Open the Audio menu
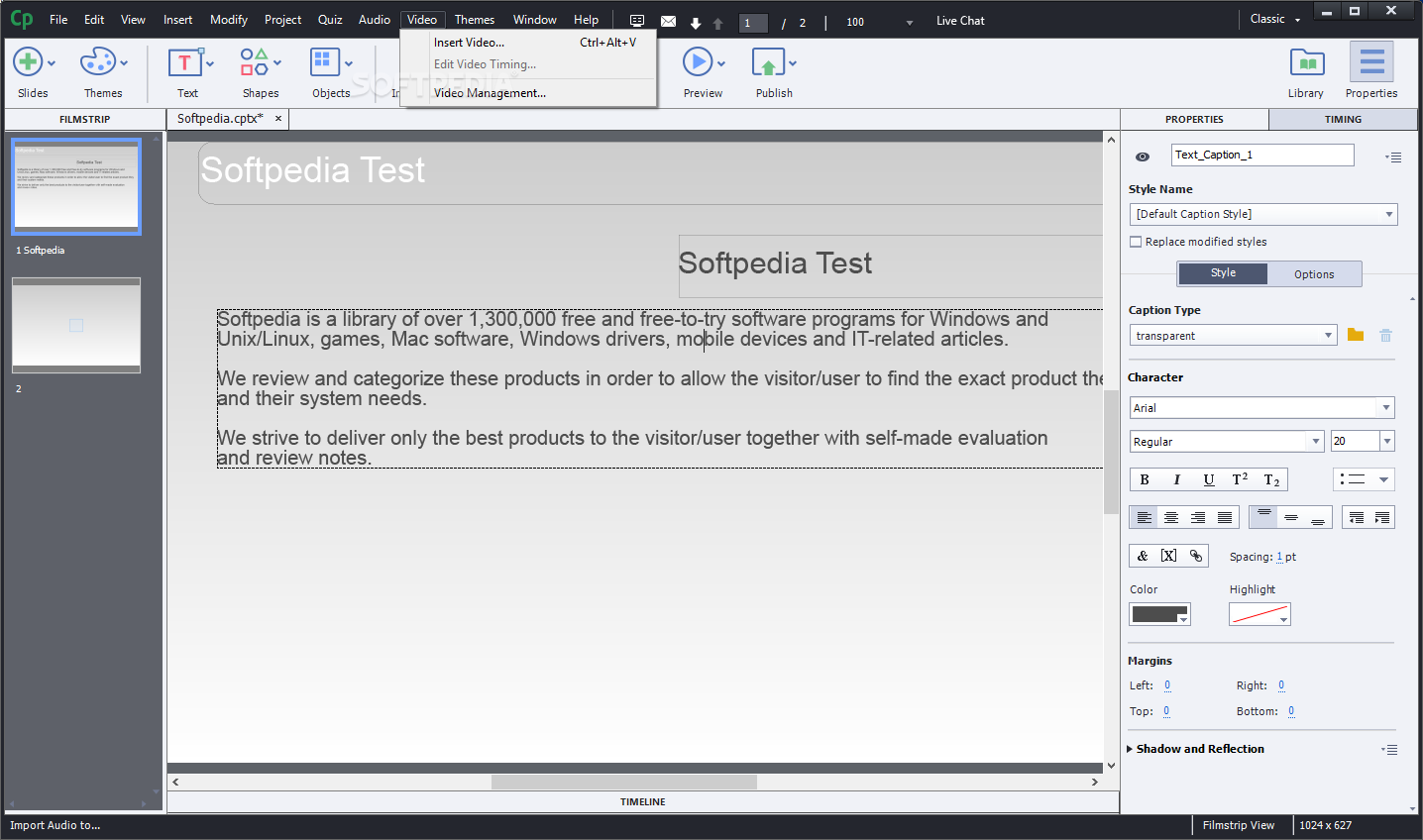This screenshot has width=1423, height=840. coord(375,20)
